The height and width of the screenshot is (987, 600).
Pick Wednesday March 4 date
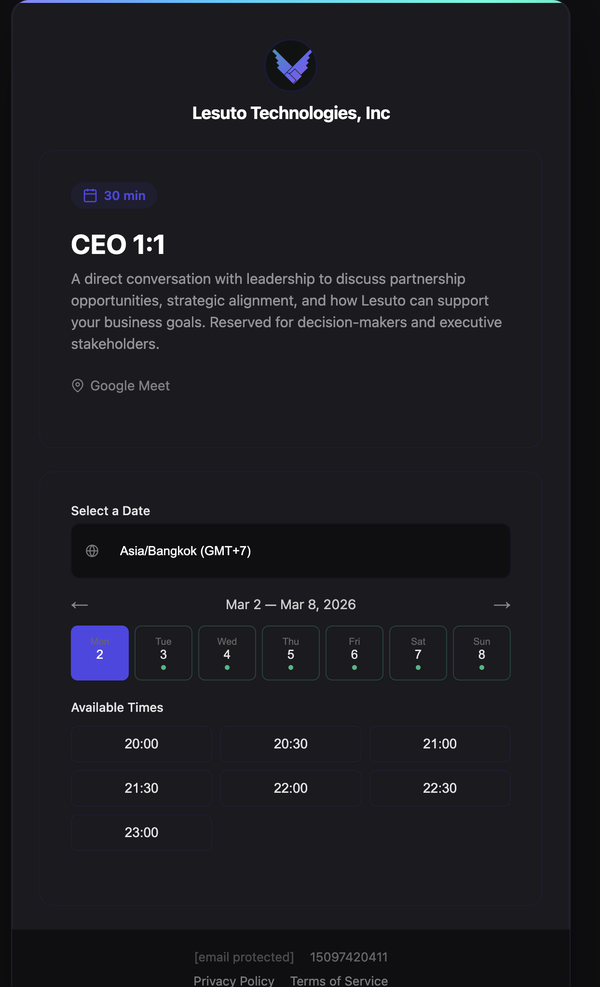[227, 653]
